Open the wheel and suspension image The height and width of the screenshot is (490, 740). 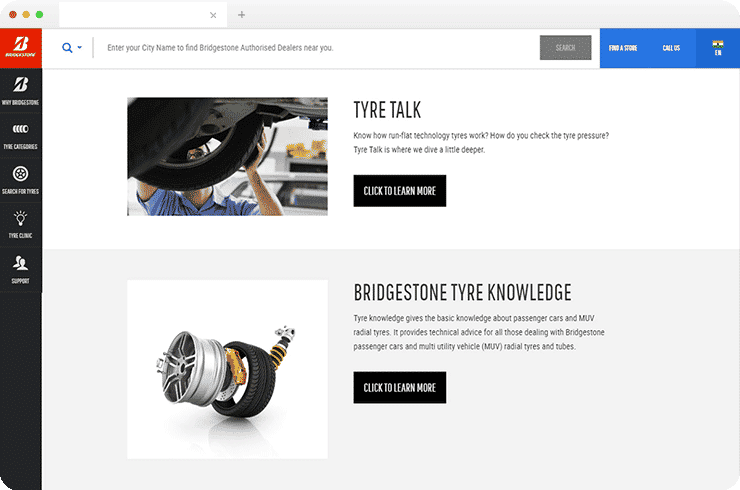pos(227,369)
